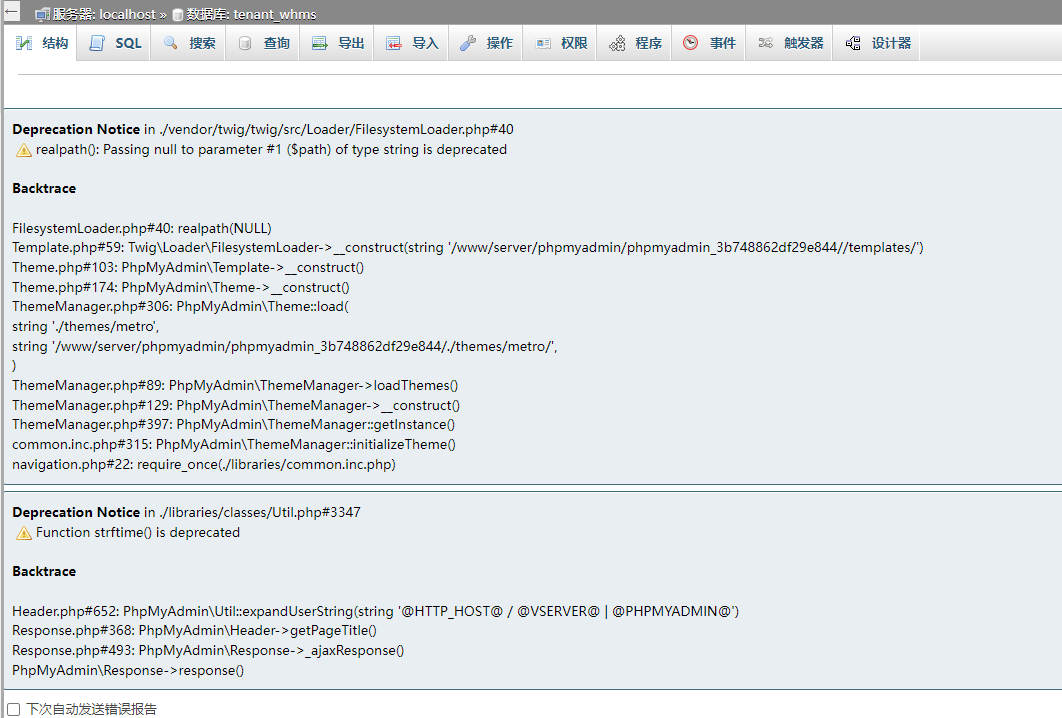Click the warning icon beside realpath() message

point(24,150)
